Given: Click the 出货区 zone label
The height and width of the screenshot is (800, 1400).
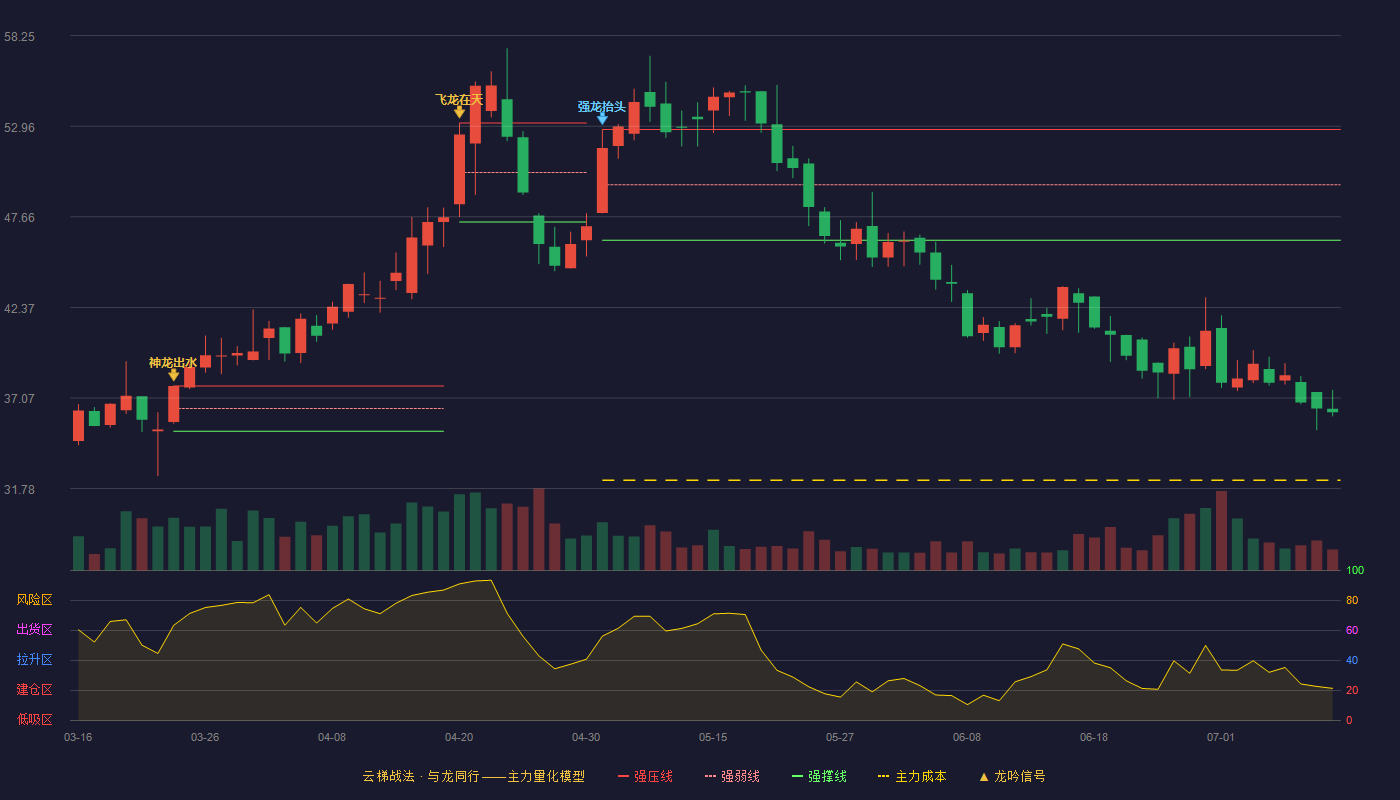Looking at the screenshot, I should pyautogui.click(x=34, y=630).
